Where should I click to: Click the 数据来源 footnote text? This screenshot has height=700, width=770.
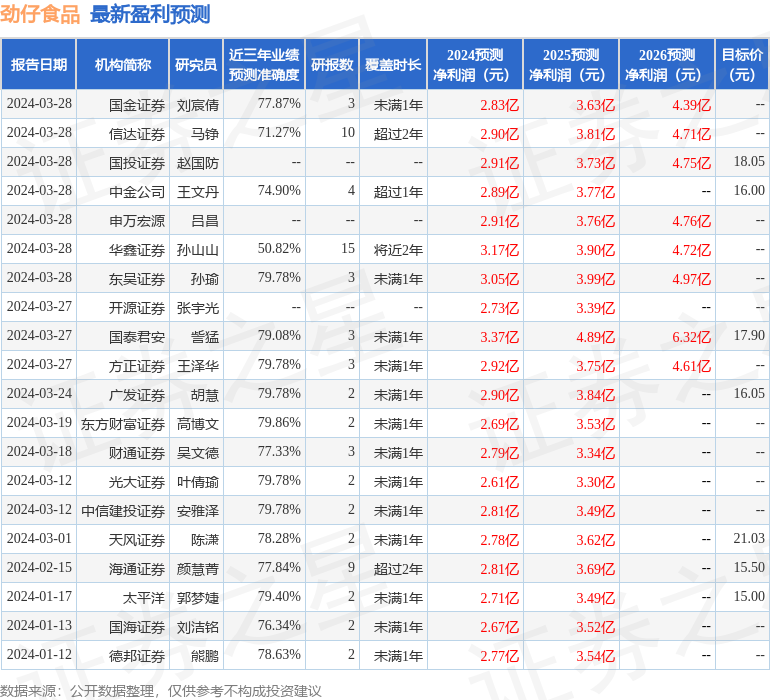(161, 691)
